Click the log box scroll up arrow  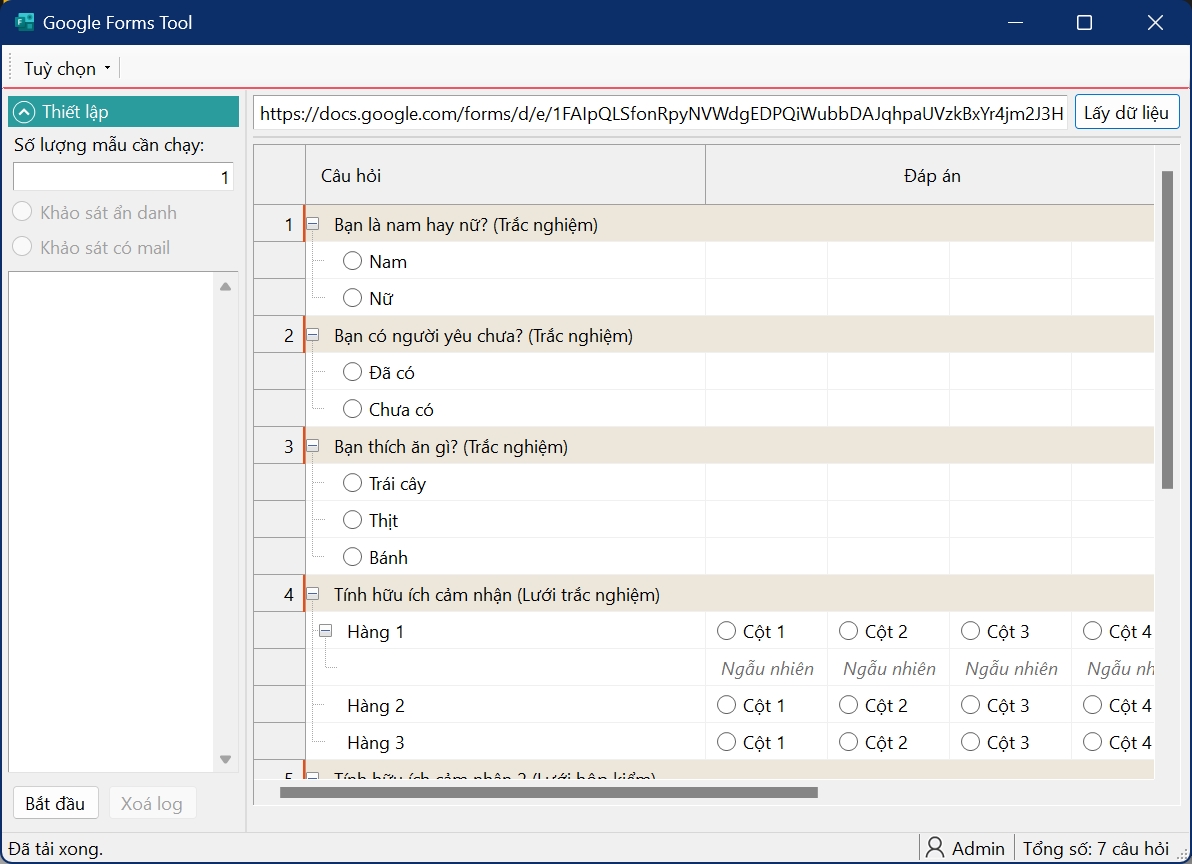[226, 287]
